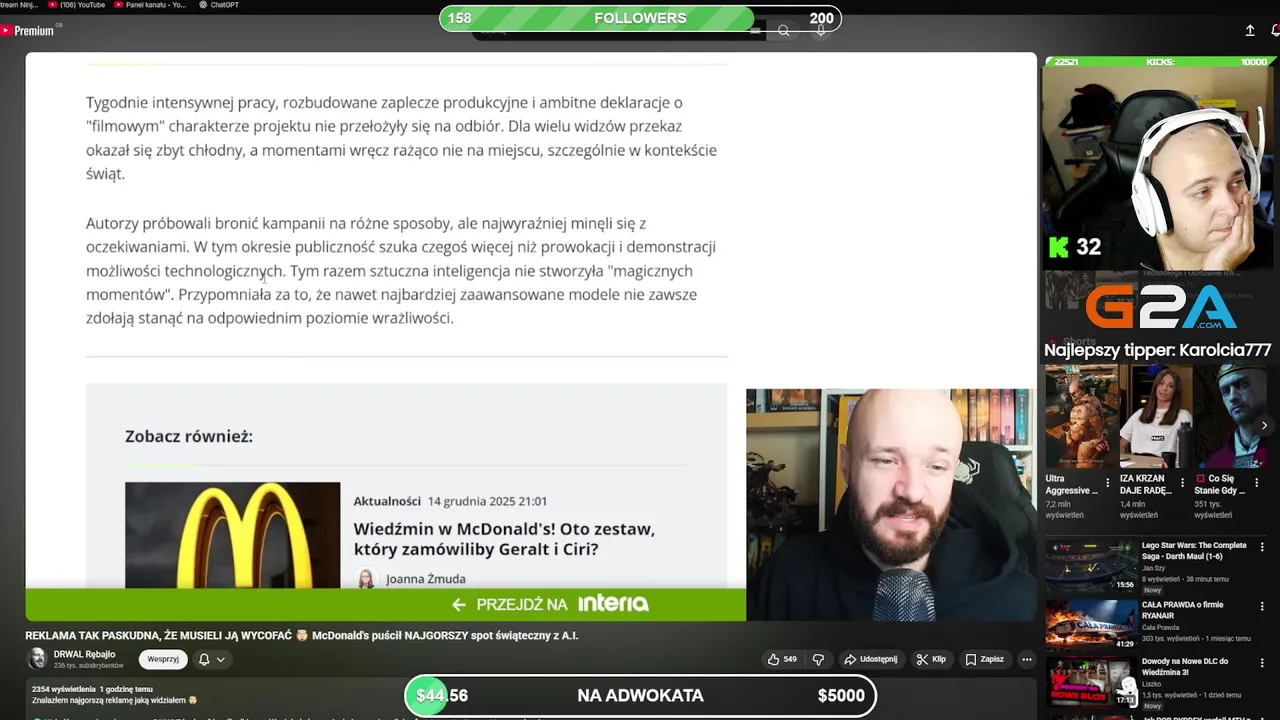Open 'Dowody na Nowe DLC do Wiedźmina 3!' title
Viewport: 1280px width, 720px height.
(x=1185, y=667)
